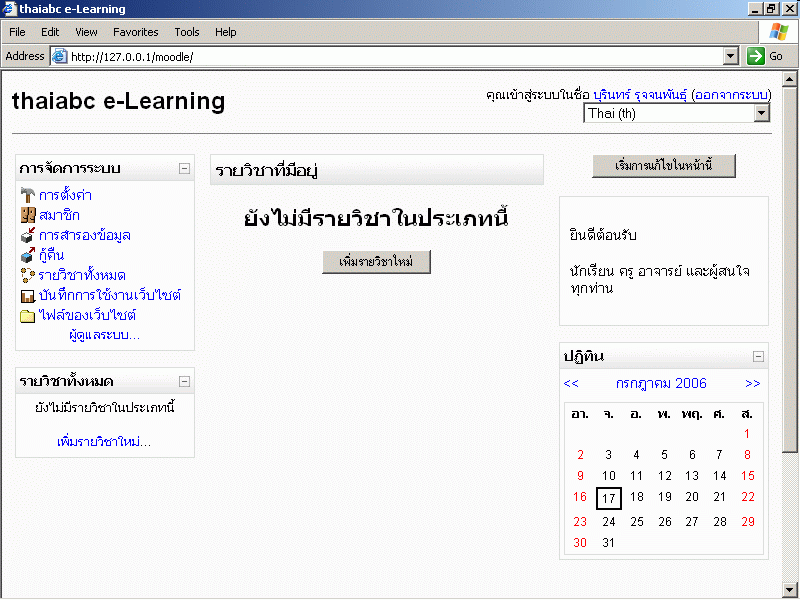Hide the รายวิชาทั้งหมด side block

click(x=184, y=381)
